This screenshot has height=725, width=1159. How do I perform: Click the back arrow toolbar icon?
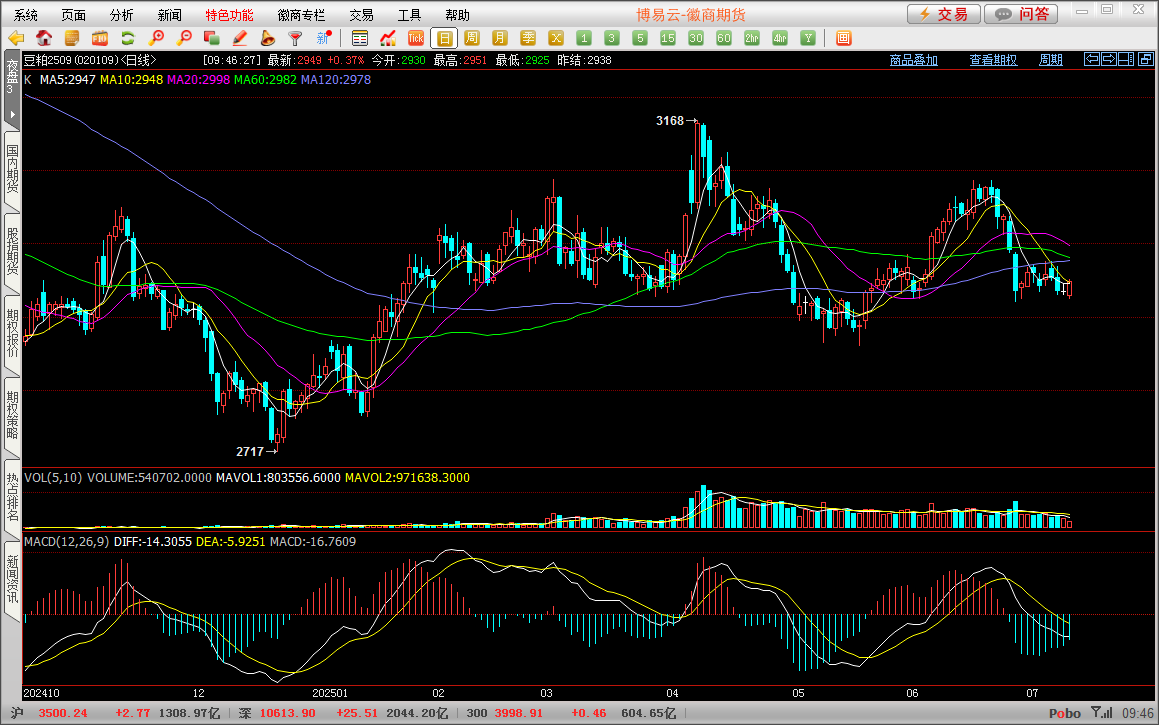coord(16,38)
